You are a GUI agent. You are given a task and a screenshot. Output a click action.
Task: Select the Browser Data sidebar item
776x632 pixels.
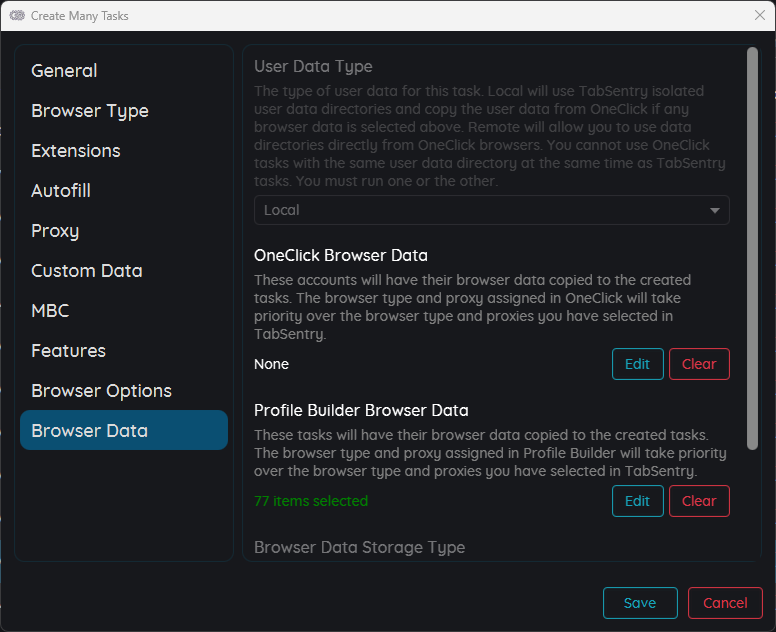tap(124, 431)
